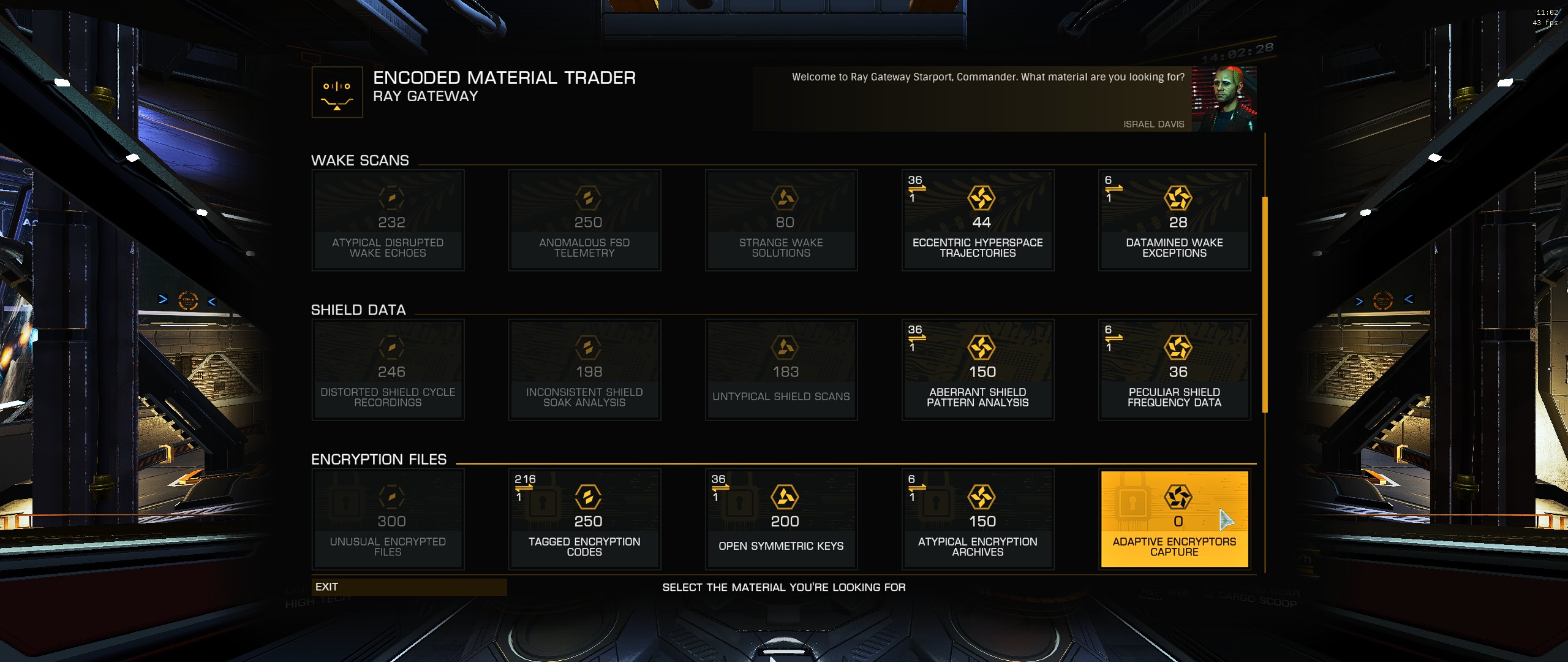Click Inconsistent Shield Soak Analysis icon
Image resolution: width=1568 pixels, height=662 pixels.
[x=588, y=348]
